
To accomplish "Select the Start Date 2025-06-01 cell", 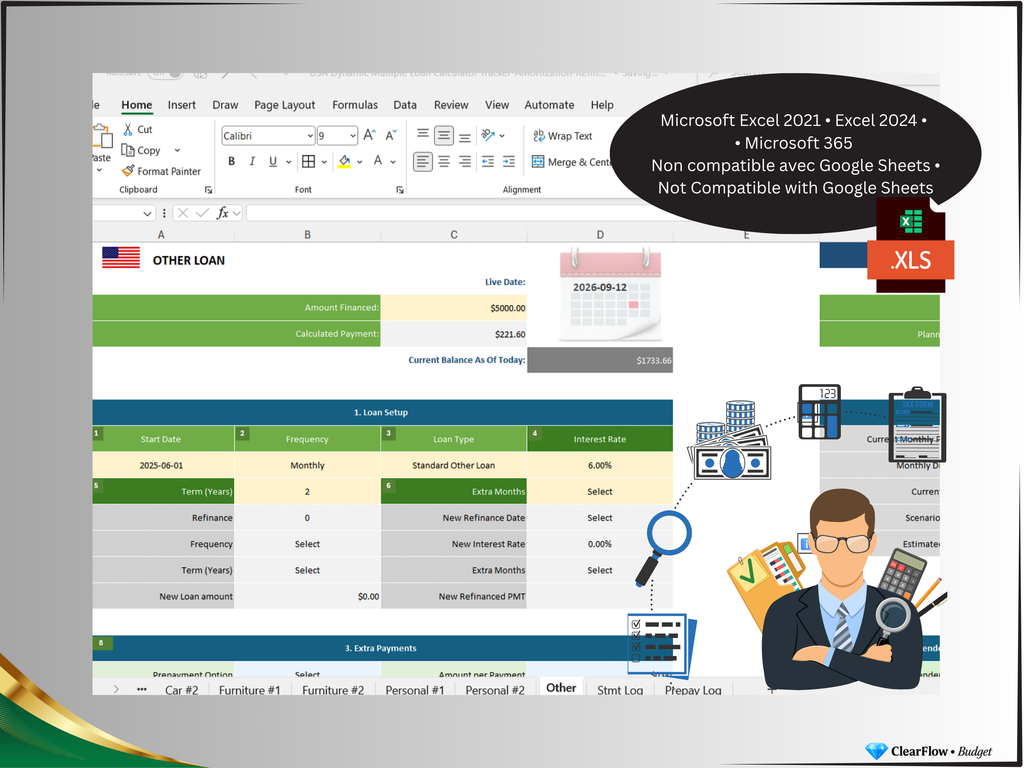I will coord(162,465).
